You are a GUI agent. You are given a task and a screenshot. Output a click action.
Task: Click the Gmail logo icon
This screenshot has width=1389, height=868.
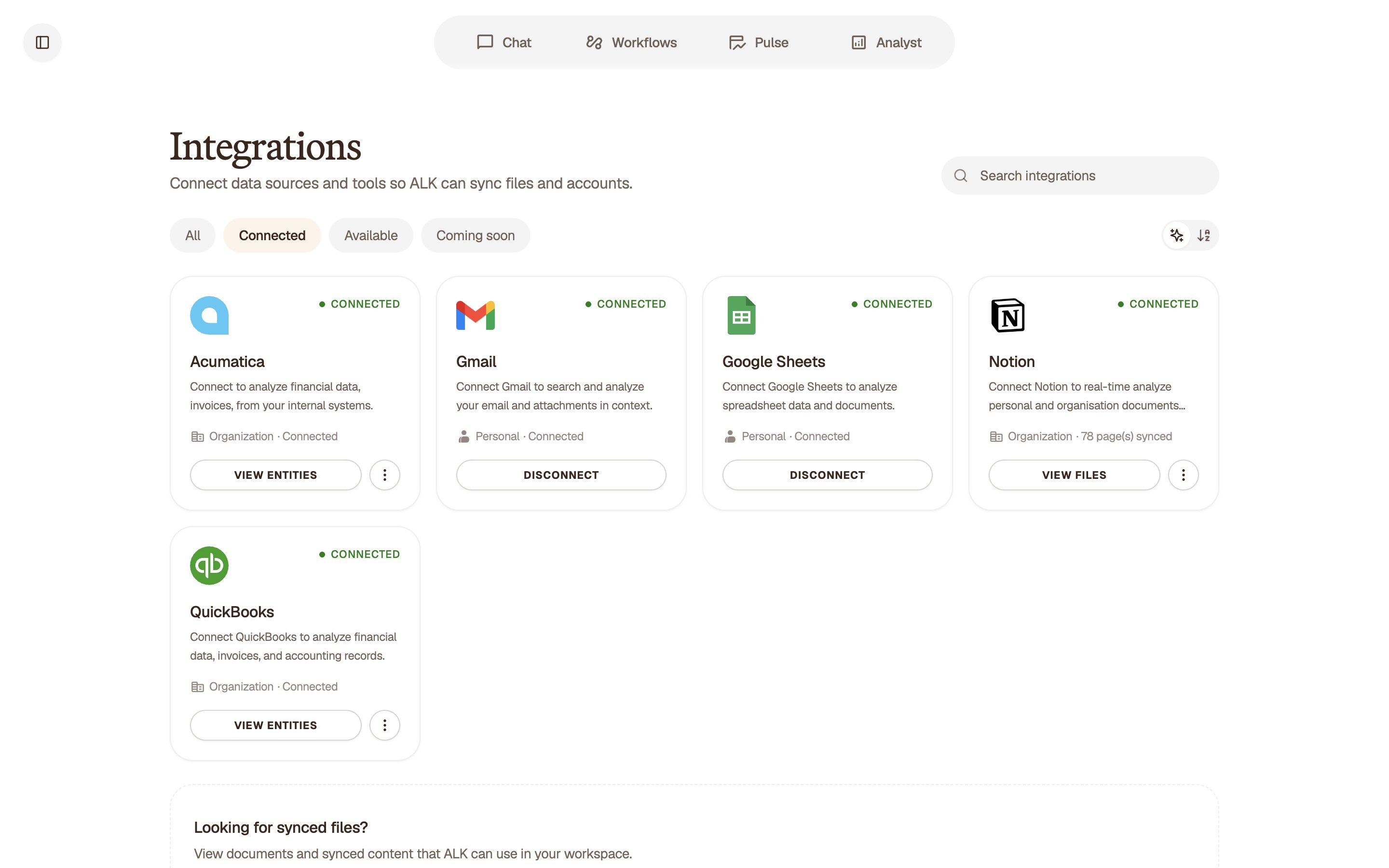coord(475,315)
